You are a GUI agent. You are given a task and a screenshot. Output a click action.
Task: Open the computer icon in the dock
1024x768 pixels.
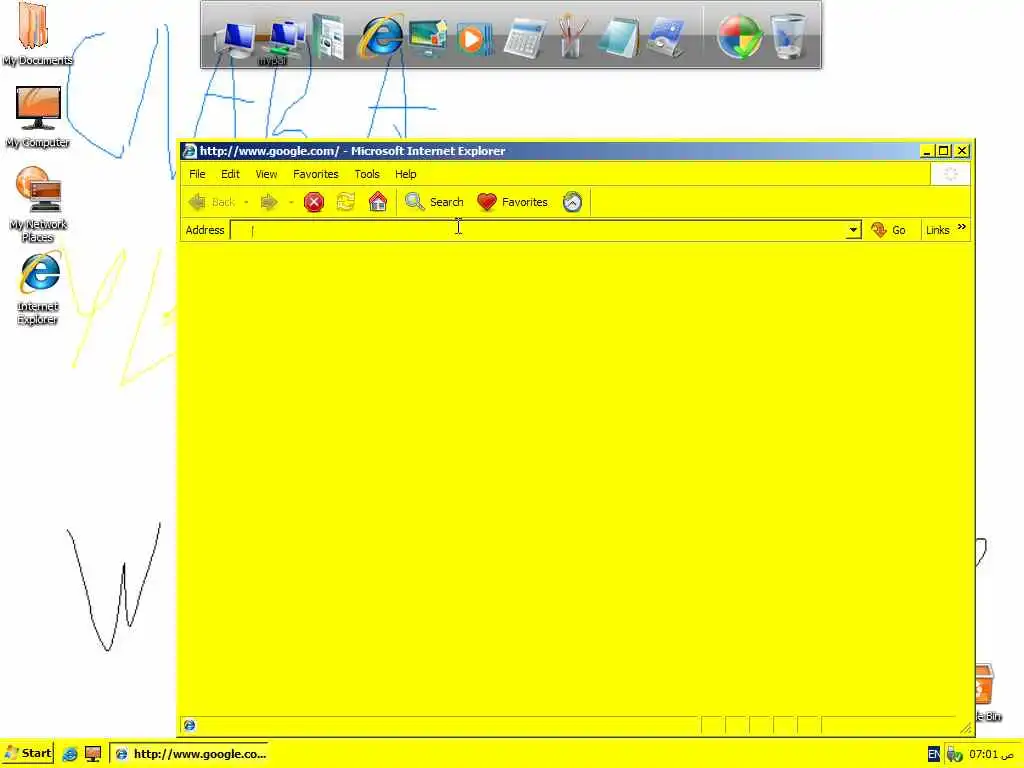[x=236, y=39]
